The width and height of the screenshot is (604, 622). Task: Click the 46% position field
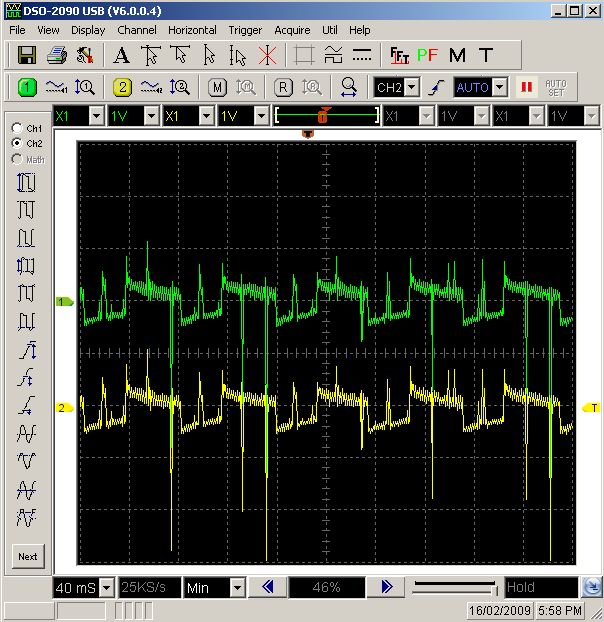[x=327, y=587]
